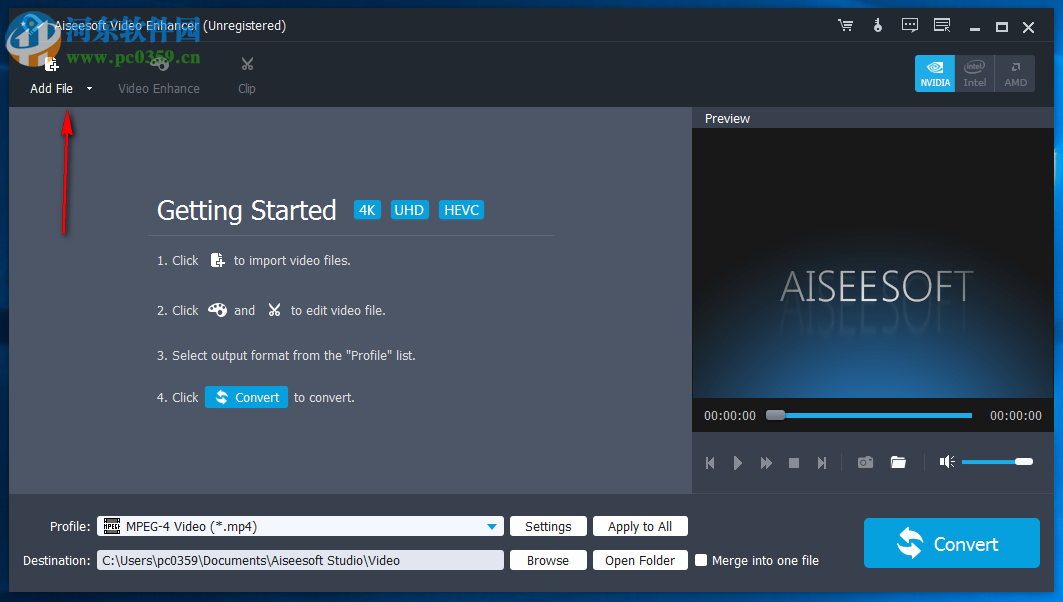The width and height of the screenshot is (1063, 602).
Task: Check Merge into one file
Action: [x=701, y=560]
